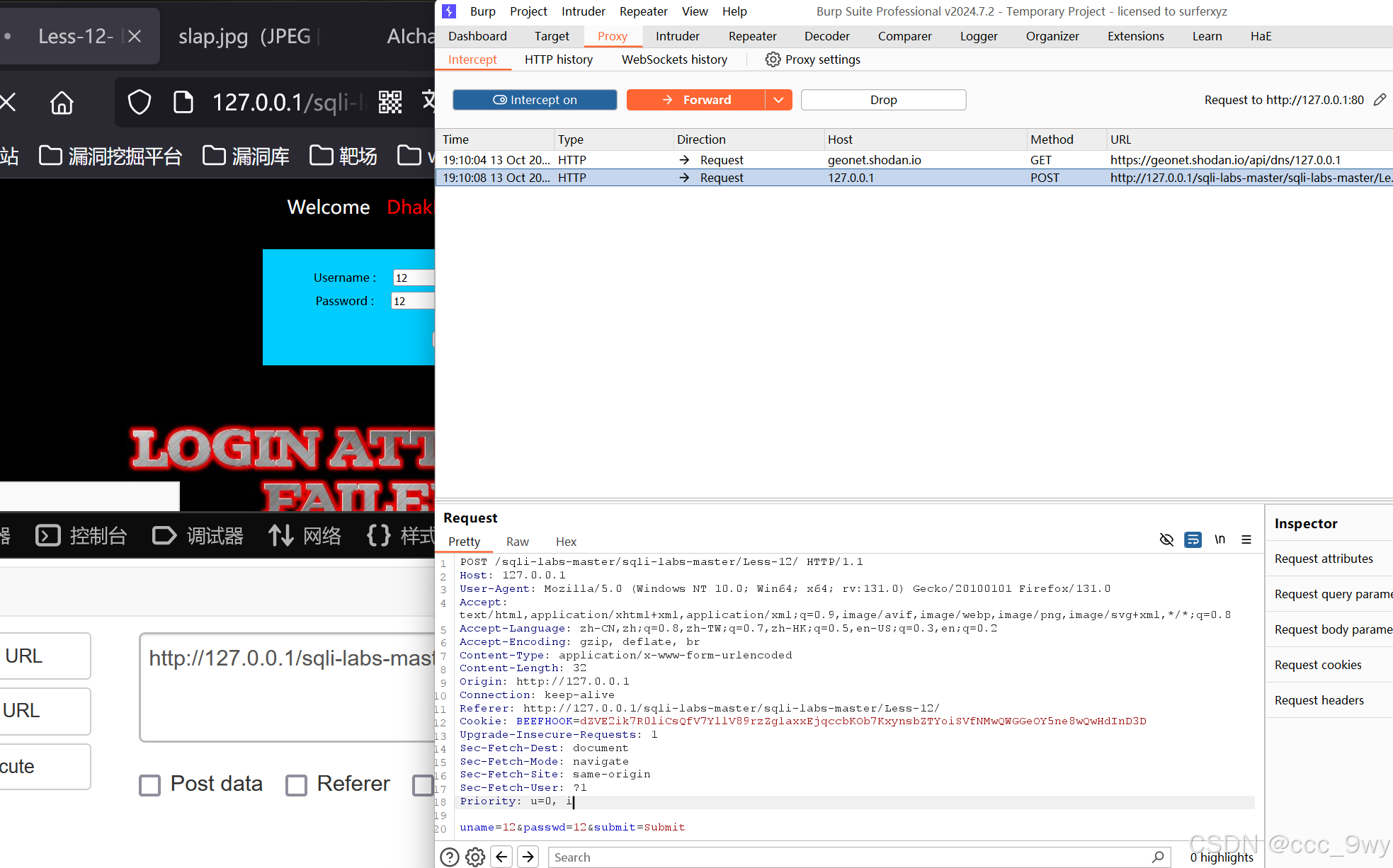Open the request editor hamburger menu
This screenshot has height=868, width=1393.
click(1246, 539)
